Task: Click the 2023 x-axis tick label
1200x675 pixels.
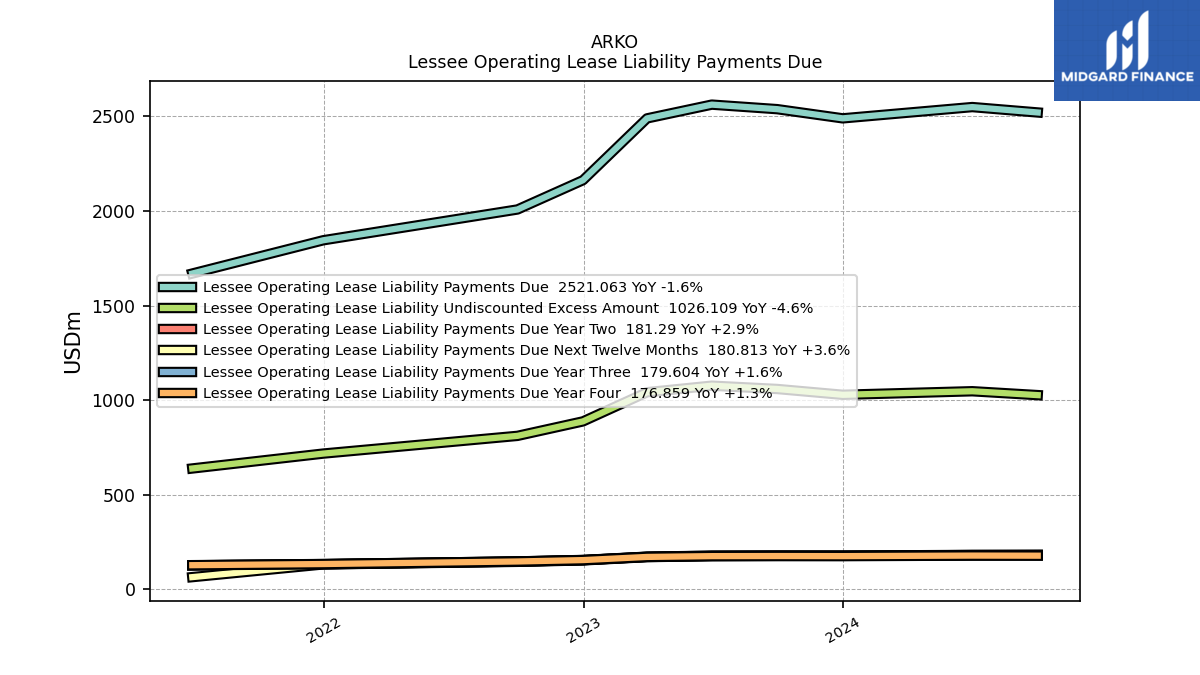Action: tap(584, 630)
